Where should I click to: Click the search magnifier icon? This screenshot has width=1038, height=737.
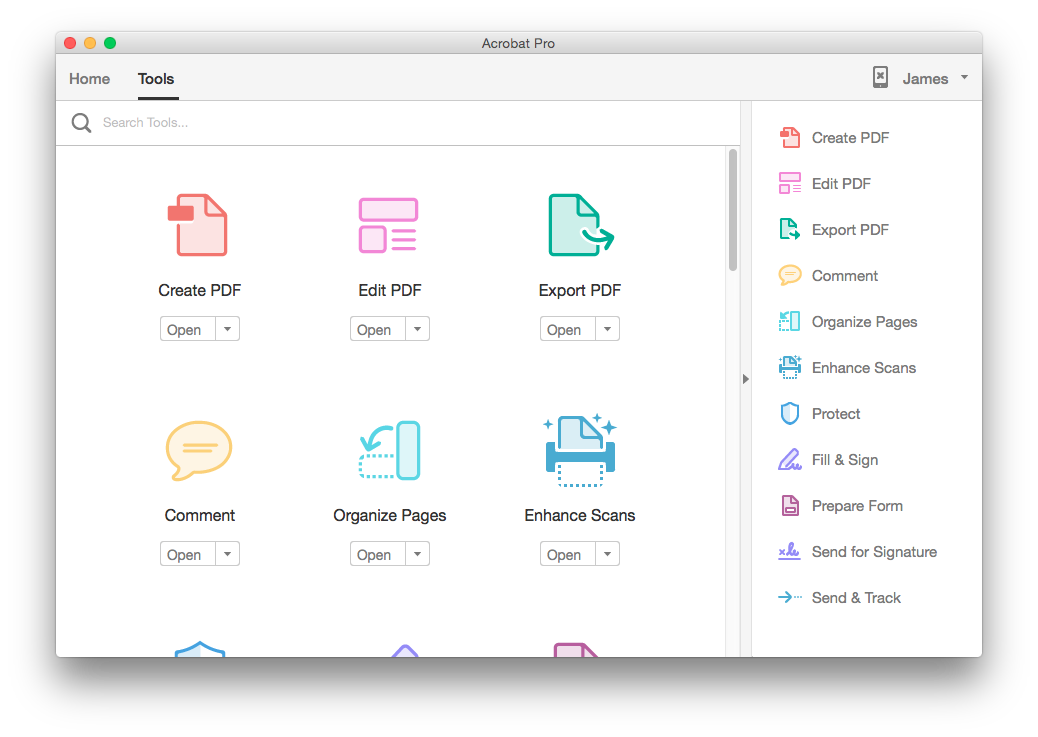click(81, 123)
